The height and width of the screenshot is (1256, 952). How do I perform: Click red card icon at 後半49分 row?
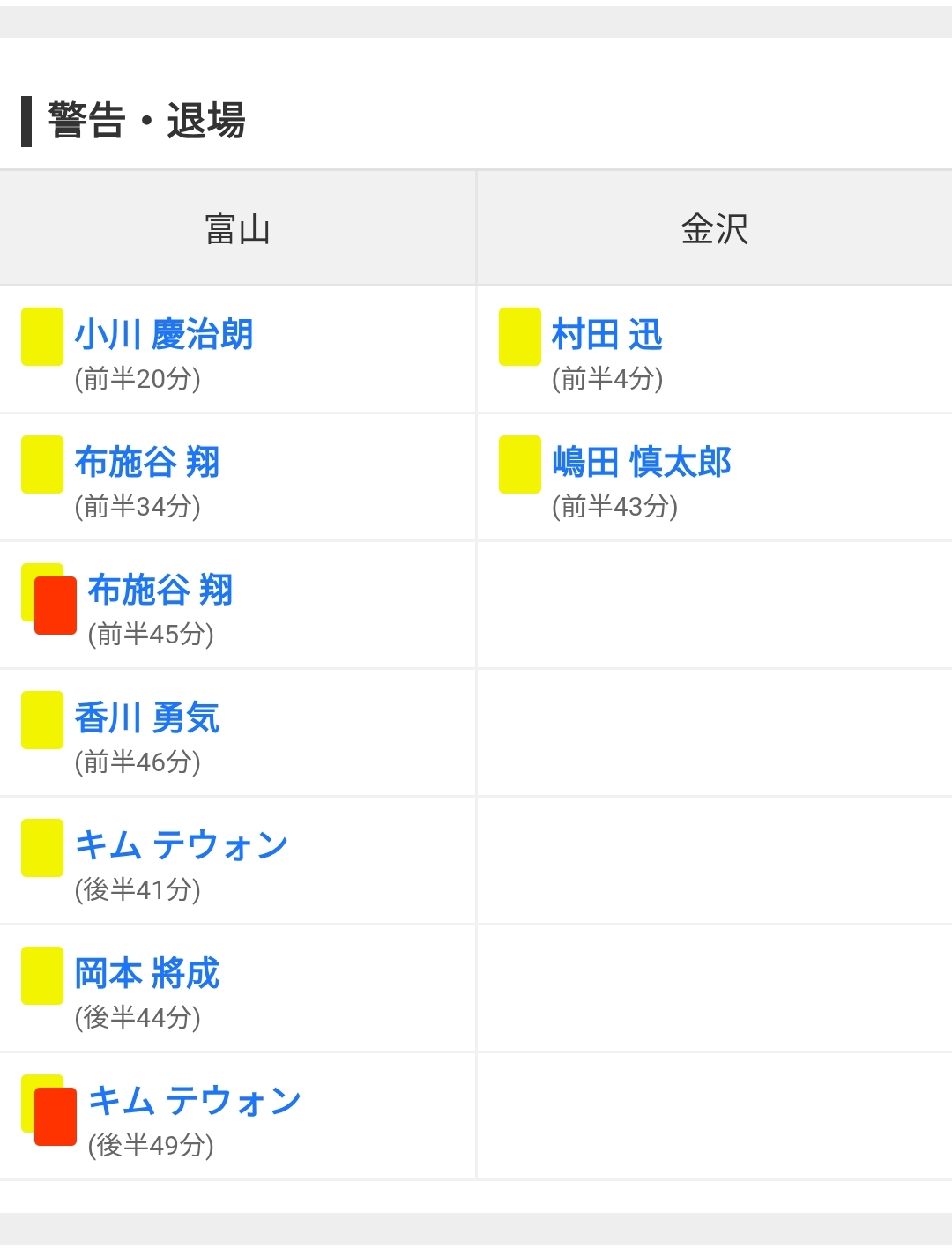pos(55,1117)
